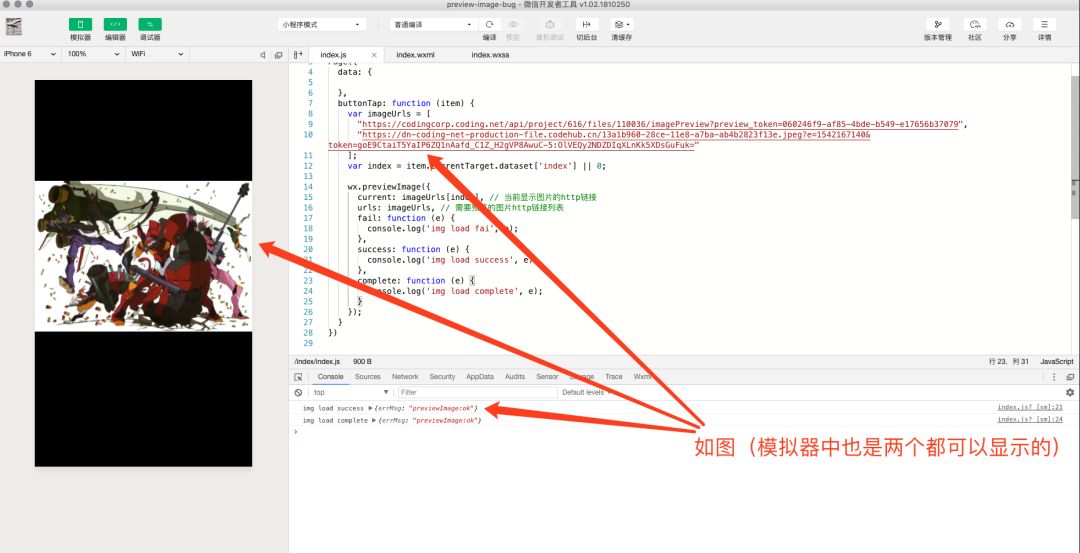The width and height of the screenshot is (1080, 553).
Task: Click the wx.previewImage code line
Action: point(388,187)
